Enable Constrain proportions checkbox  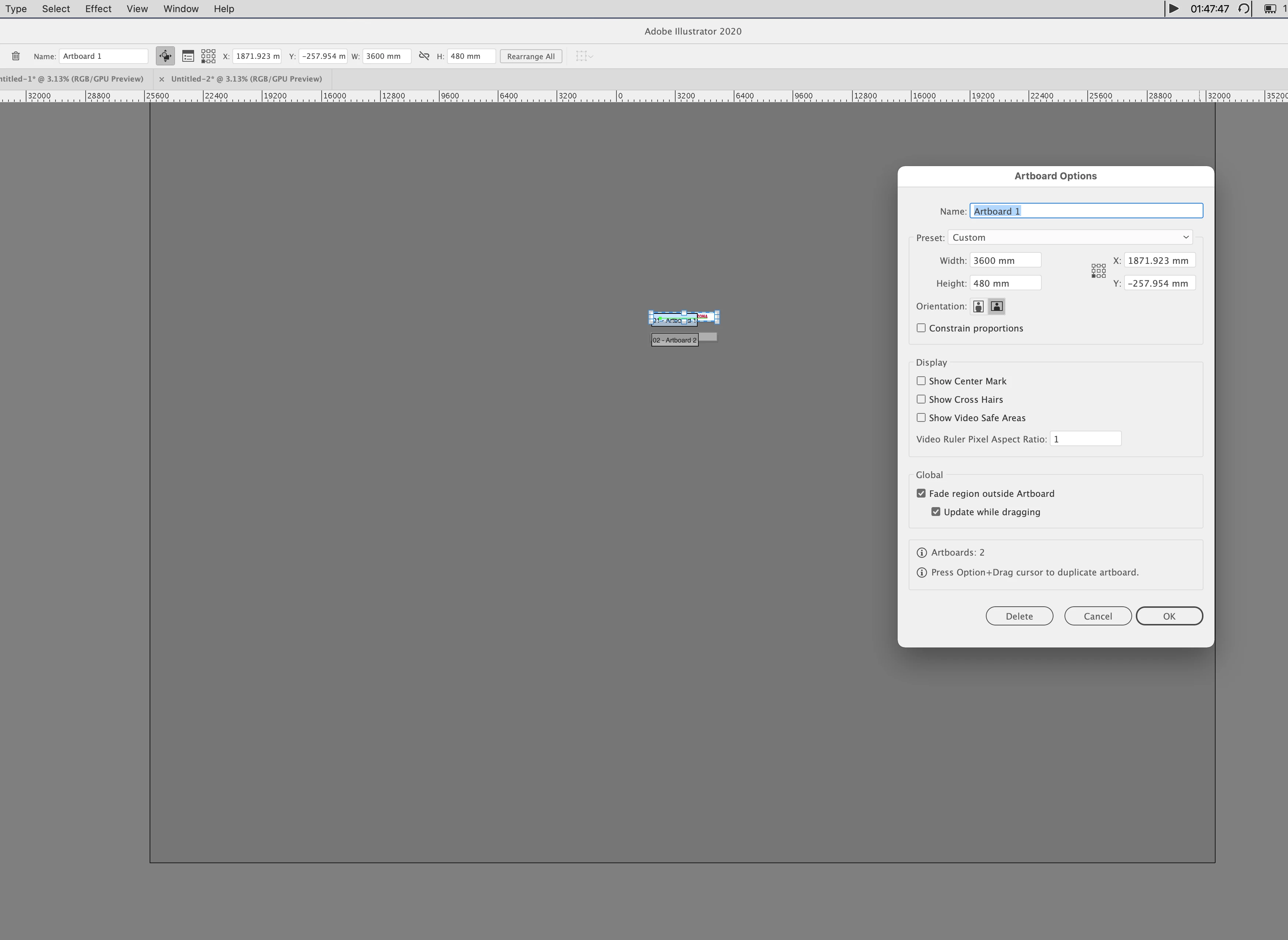921,328
